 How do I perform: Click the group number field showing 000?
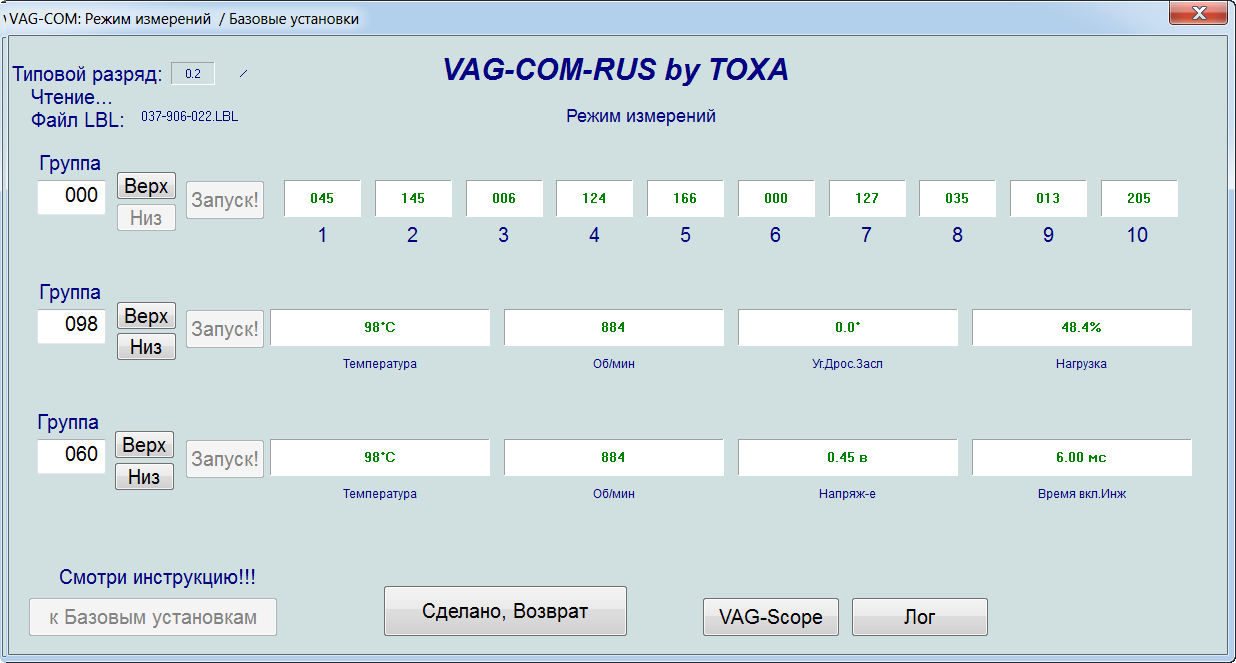click(x=72, y=196)
